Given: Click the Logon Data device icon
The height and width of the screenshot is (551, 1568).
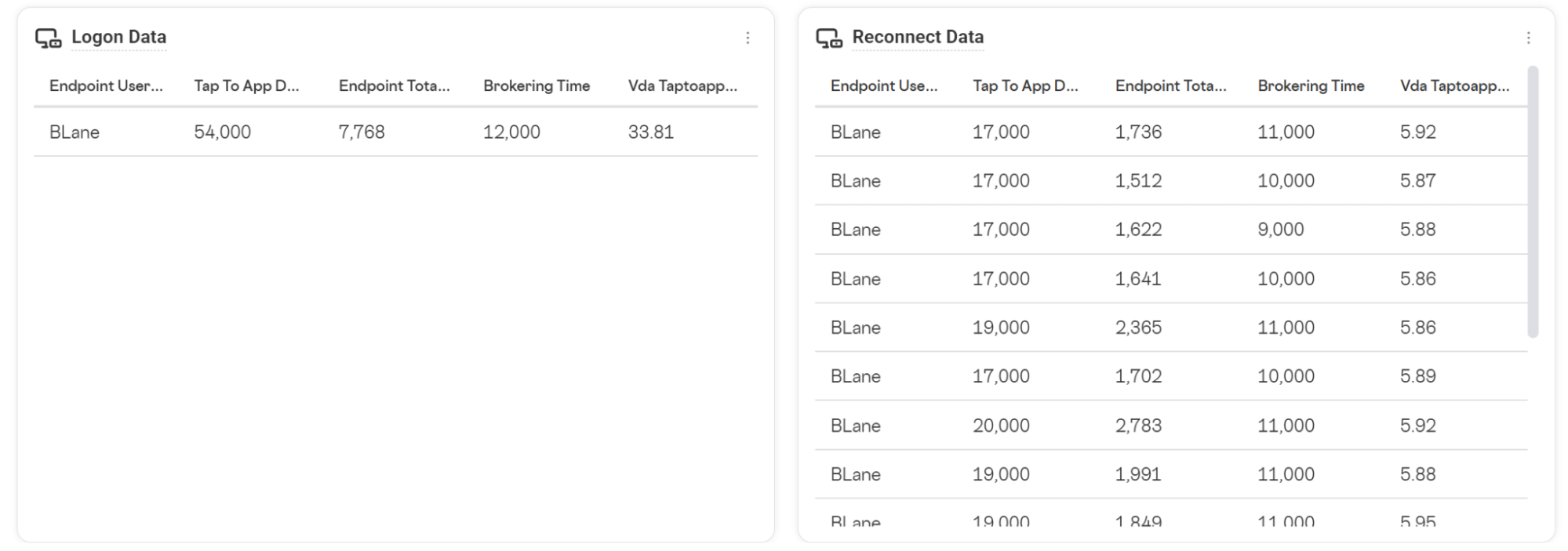Looking at the screenshot, I should (49, 38).
